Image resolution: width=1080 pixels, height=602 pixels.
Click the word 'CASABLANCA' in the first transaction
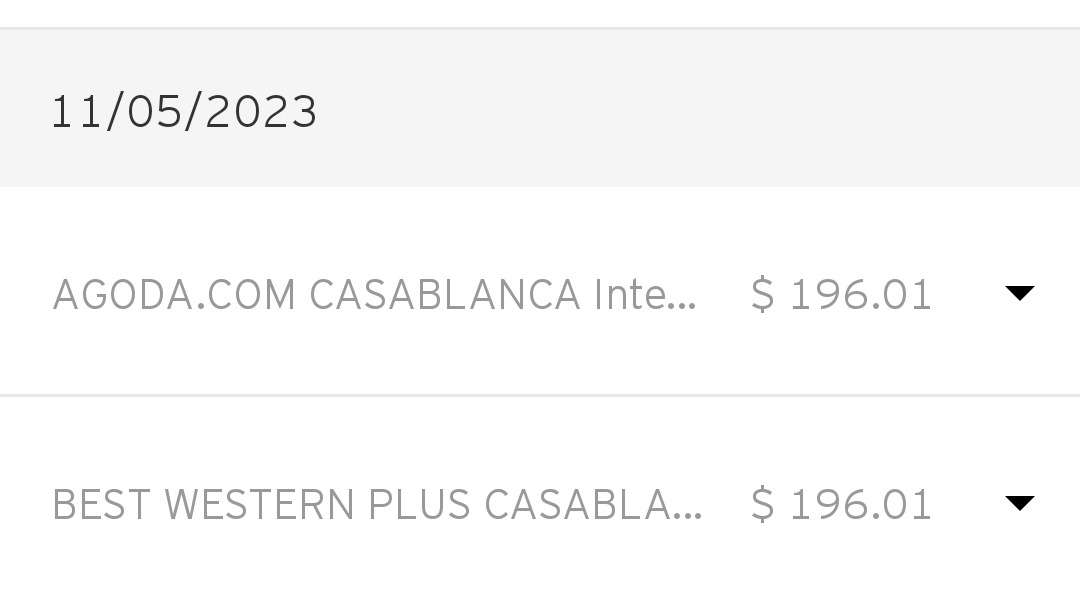(x=445, y=295)
